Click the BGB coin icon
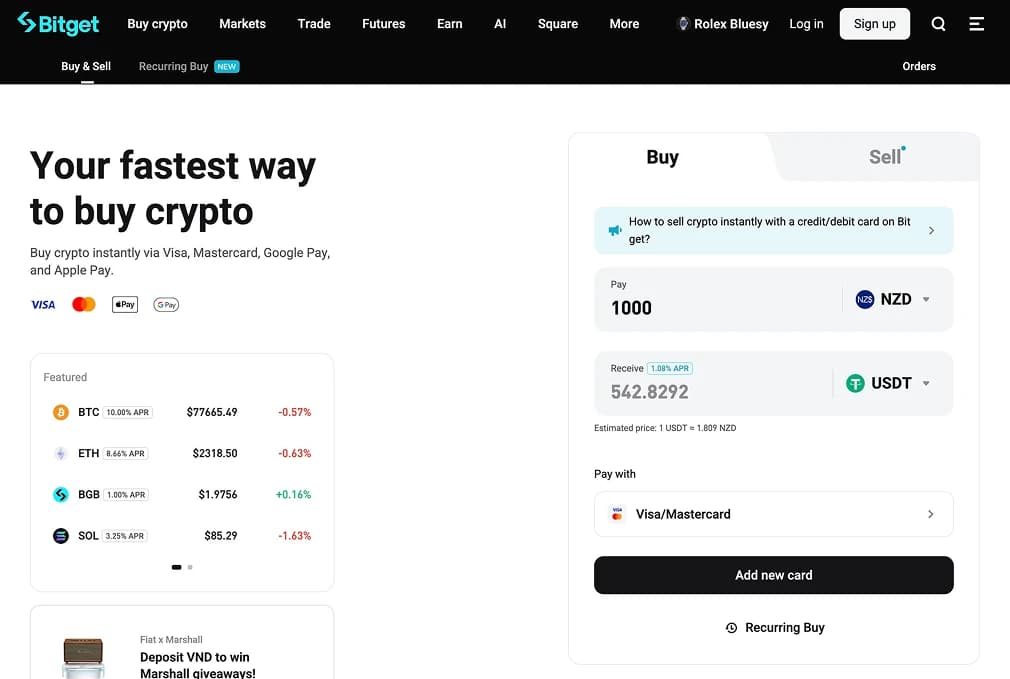This screenshot has height=679, width=1010. pos(61,494)
